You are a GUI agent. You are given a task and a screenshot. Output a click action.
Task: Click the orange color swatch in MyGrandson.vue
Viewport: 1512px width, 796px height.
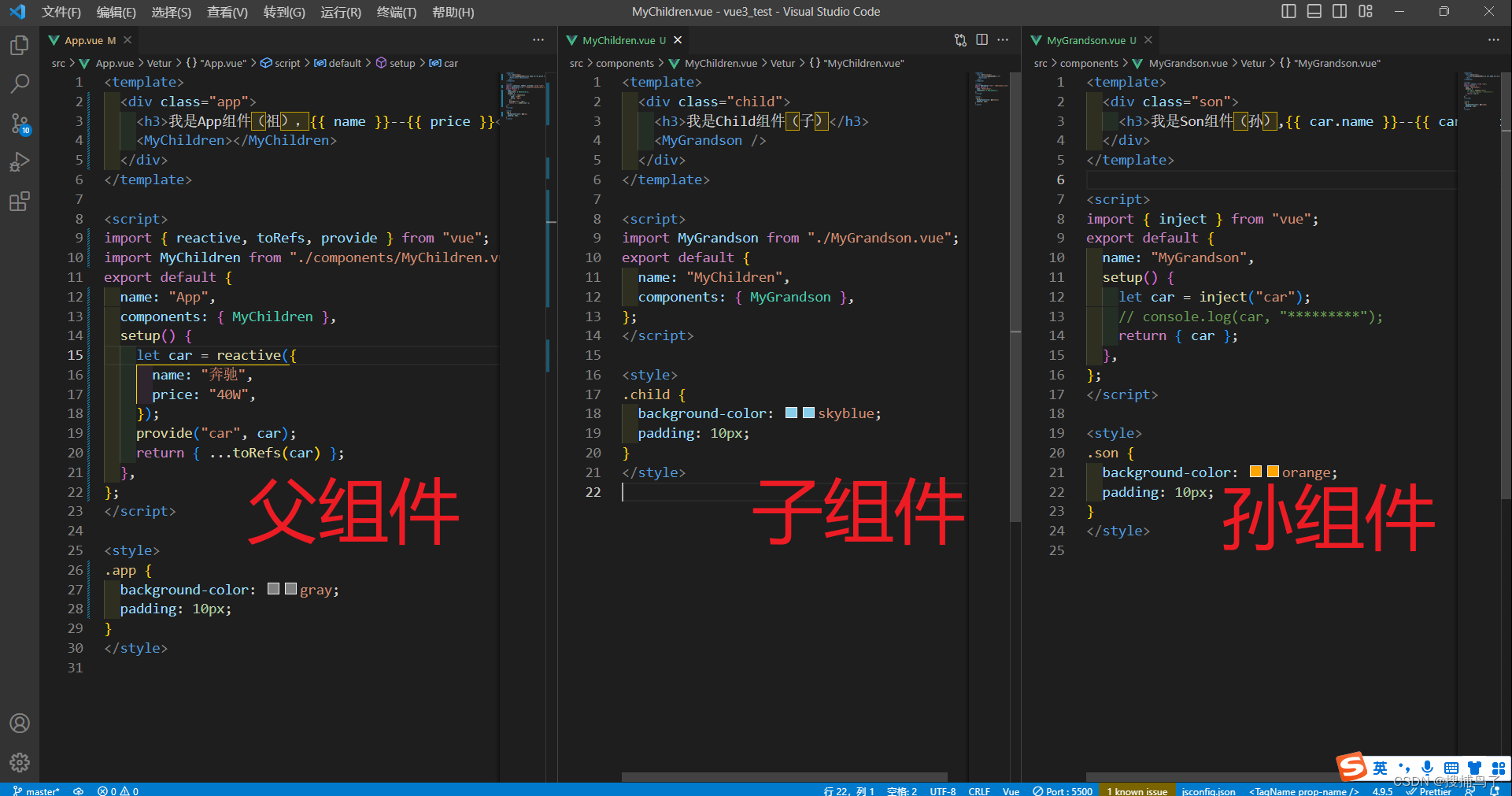pos(1273,472)
